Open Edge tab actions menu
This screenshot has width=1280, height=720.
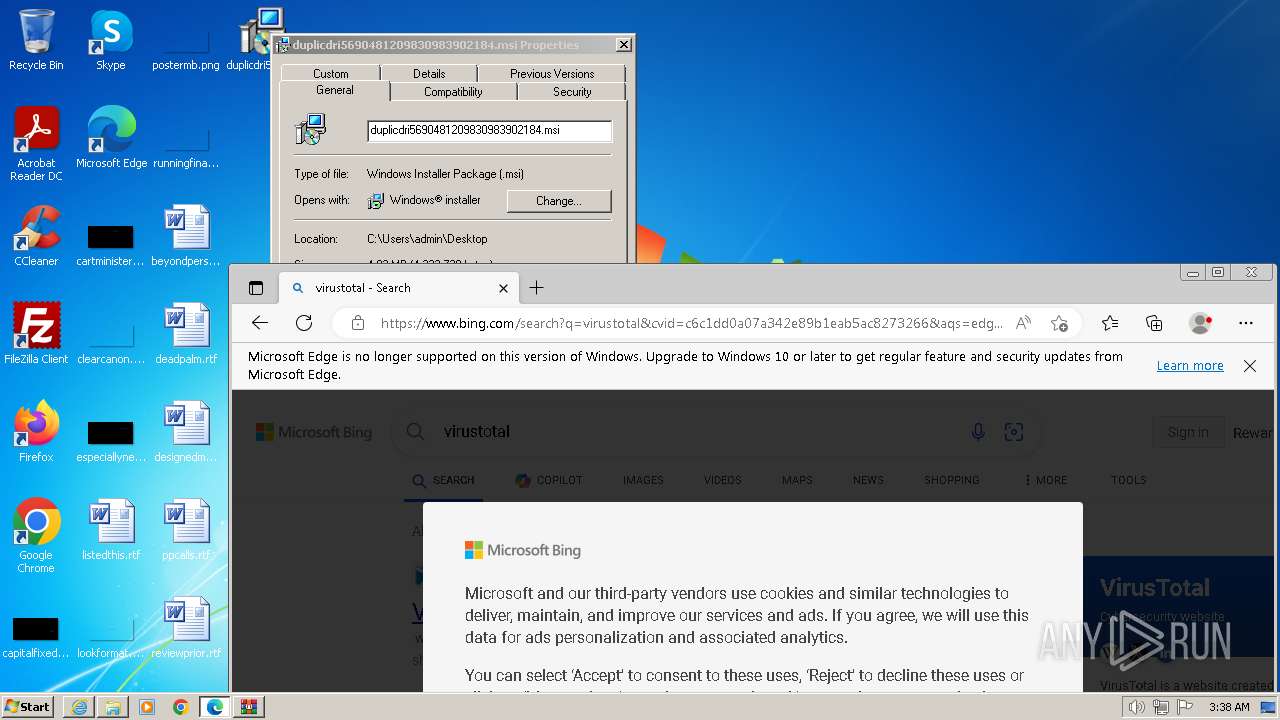[256, 288]
